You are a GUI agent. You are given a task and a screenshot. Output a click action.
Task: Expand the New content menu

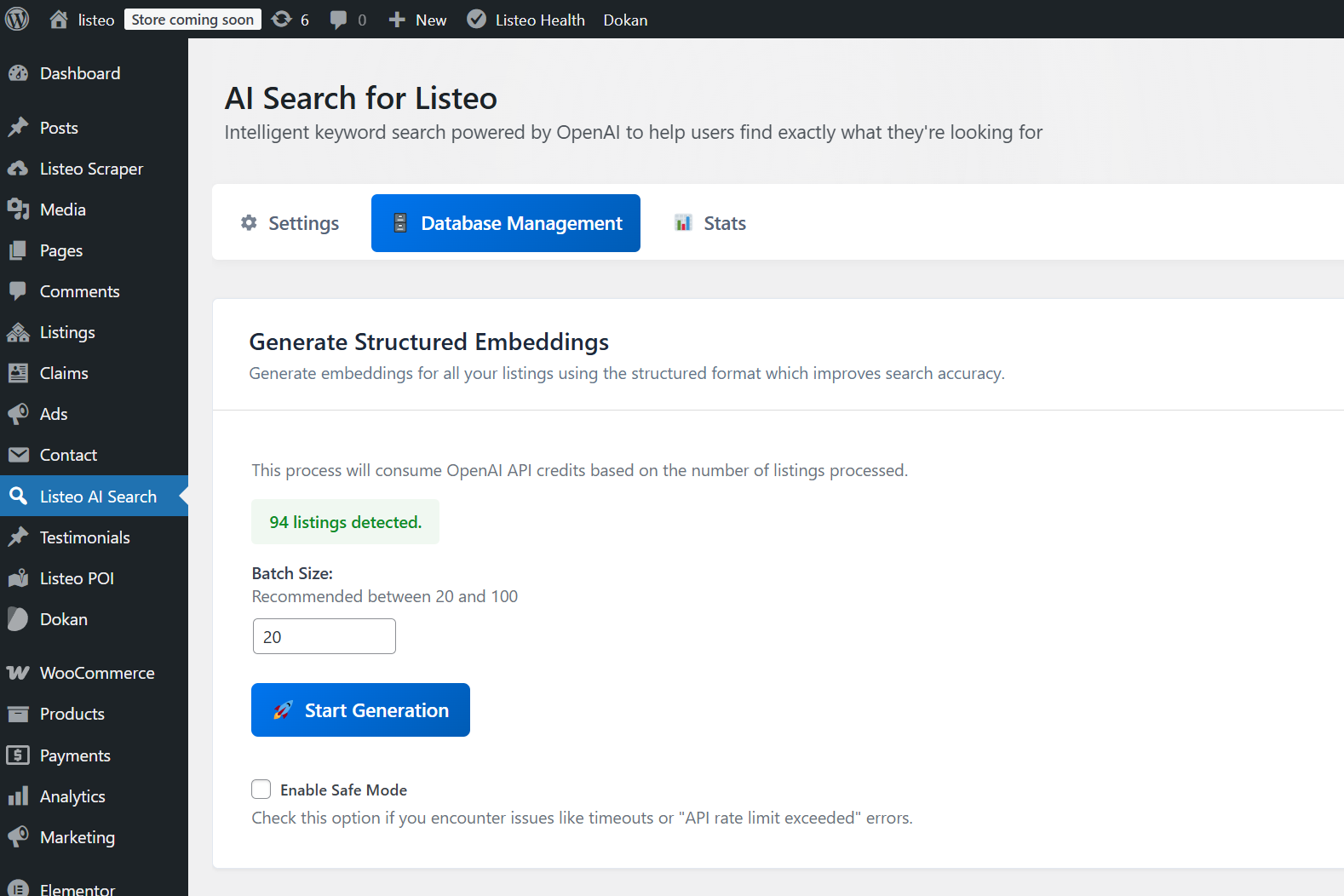[417, 20]
